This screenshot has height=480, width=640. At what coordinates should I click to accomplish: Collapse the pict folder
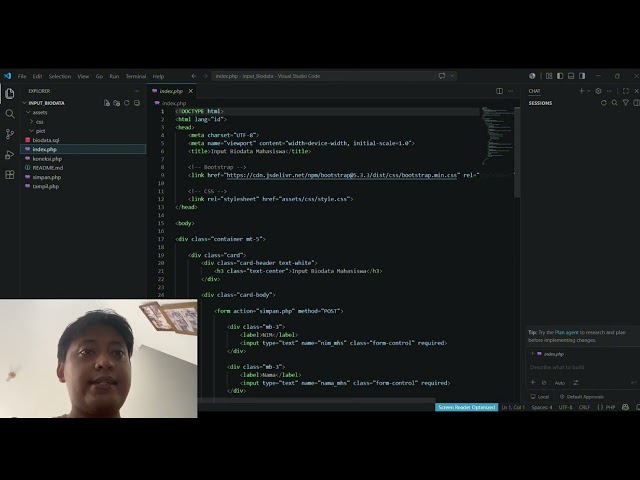pos(32,131)
